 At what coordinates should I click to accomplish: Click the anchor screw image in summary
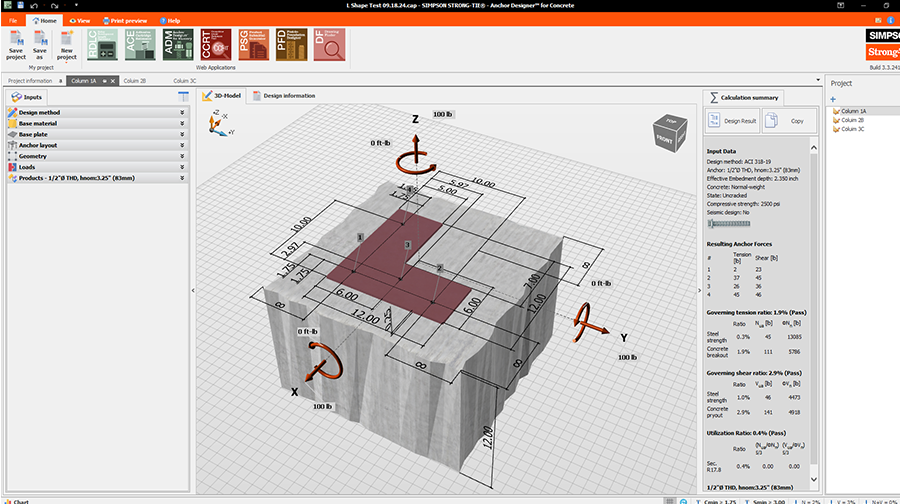(729, 223)
